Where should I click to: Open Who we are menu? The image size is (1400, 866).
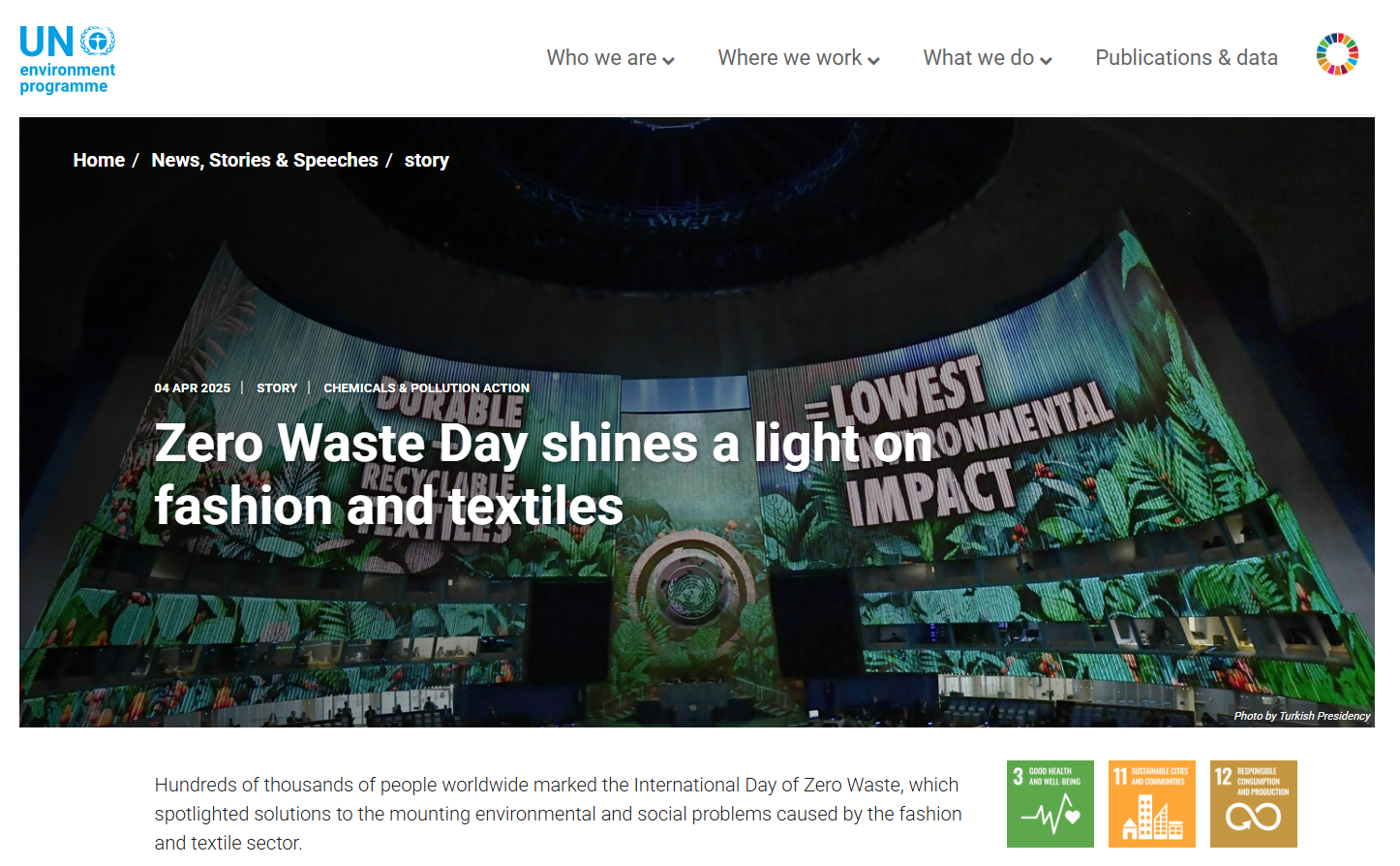click(x=610, y=58)
